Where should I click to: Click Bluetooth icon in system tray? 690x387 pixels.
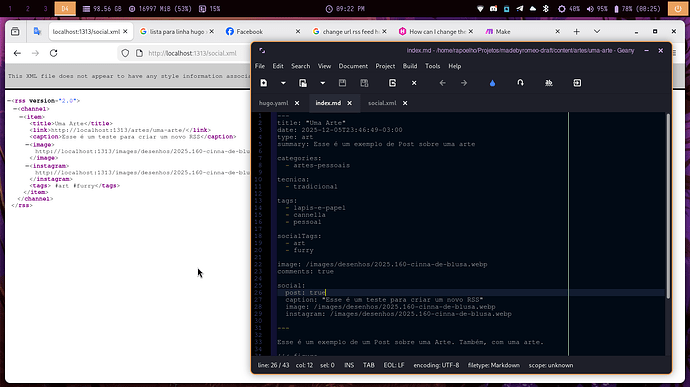coord(546,8)
